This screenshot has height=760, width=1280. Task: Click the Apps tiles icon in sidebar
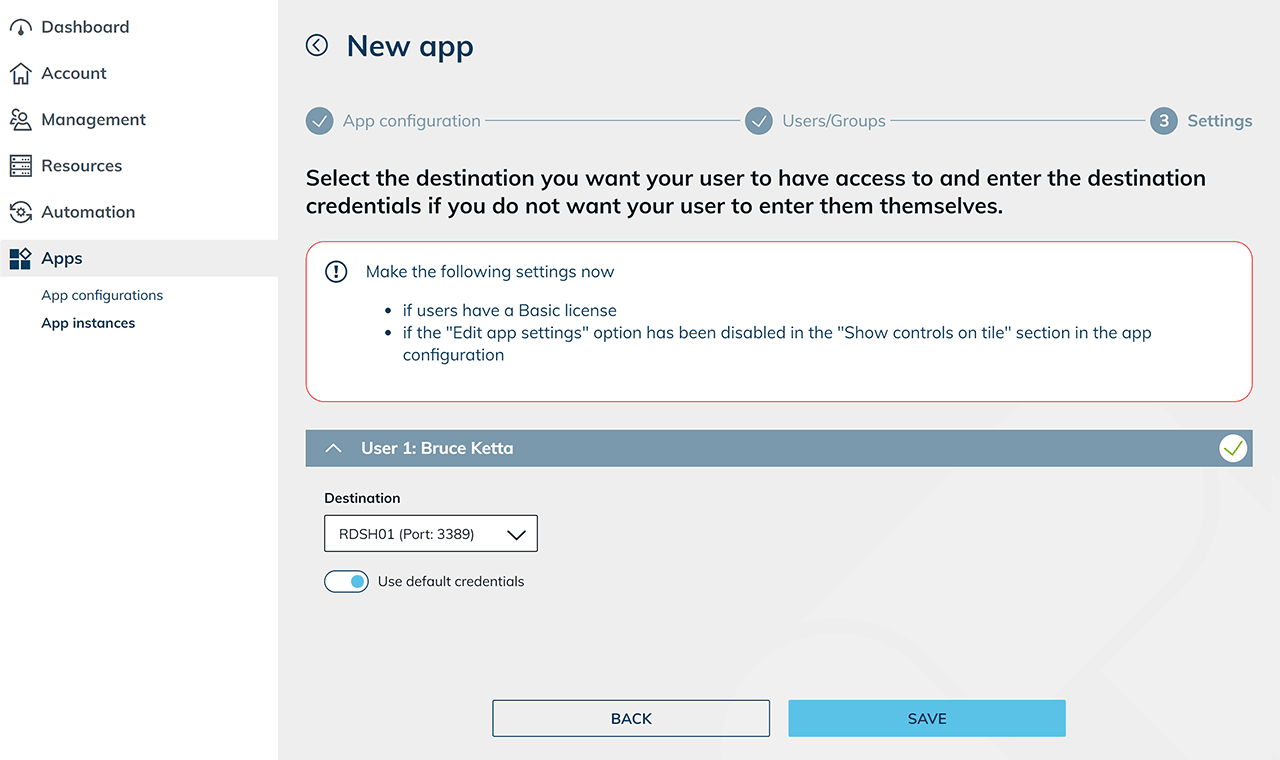[20, 258]
